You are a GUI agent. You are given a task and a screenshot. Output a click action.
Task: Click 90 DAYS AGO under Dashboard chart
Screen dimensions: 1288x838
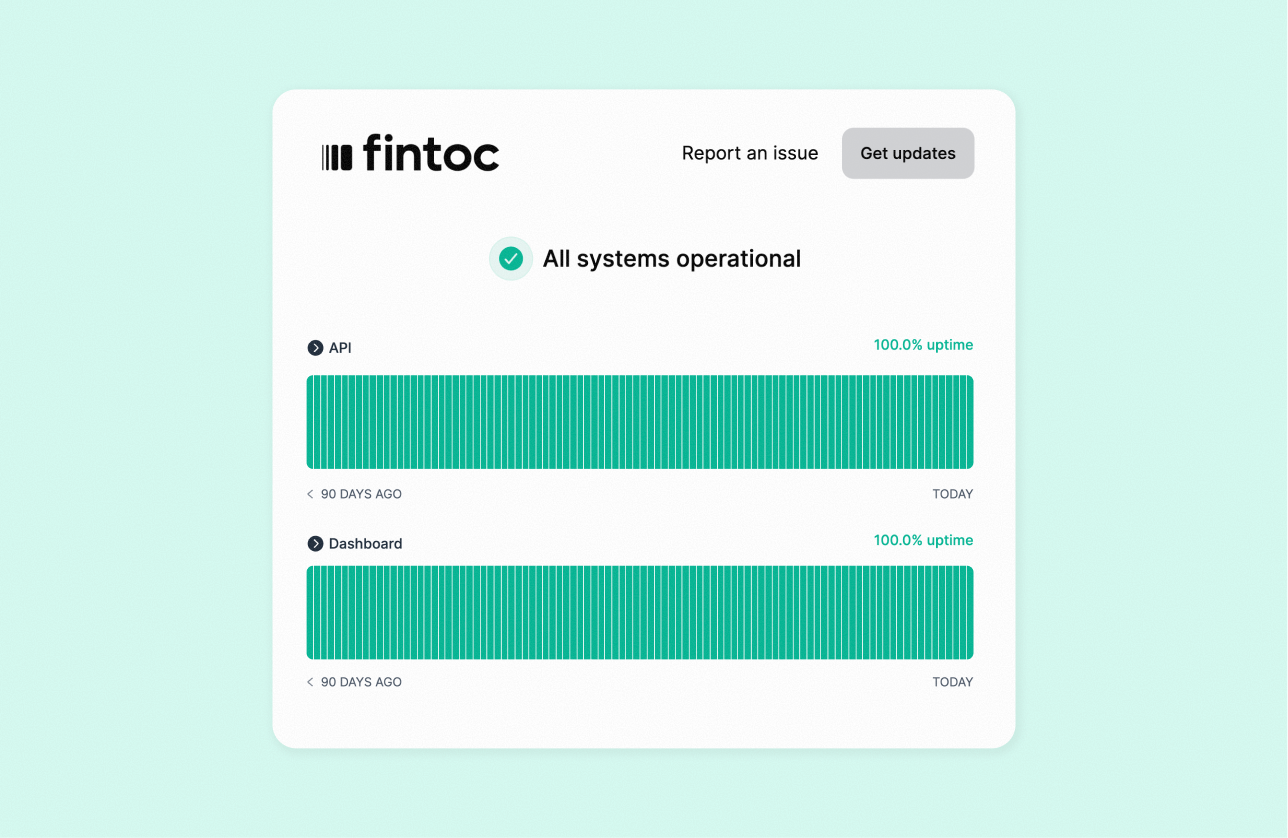[361, 682]
